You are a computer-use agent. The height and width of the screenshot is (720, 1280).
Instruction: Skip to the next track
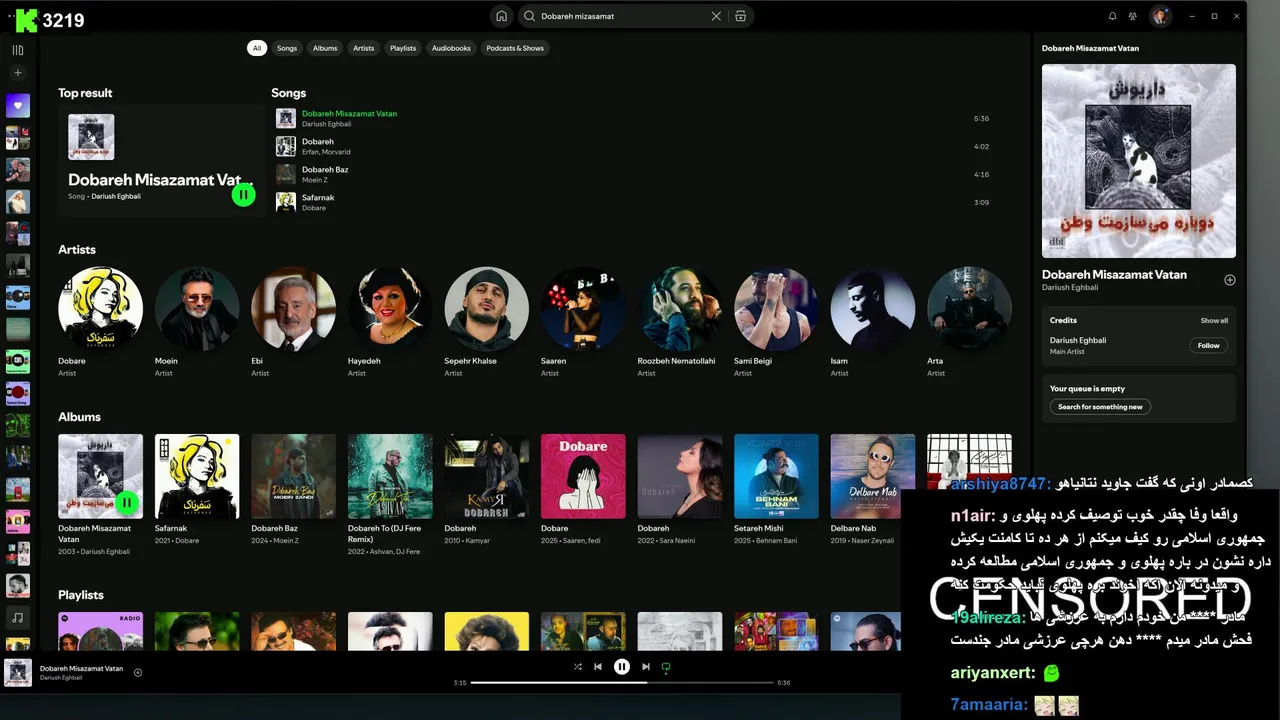coord(646,667)
